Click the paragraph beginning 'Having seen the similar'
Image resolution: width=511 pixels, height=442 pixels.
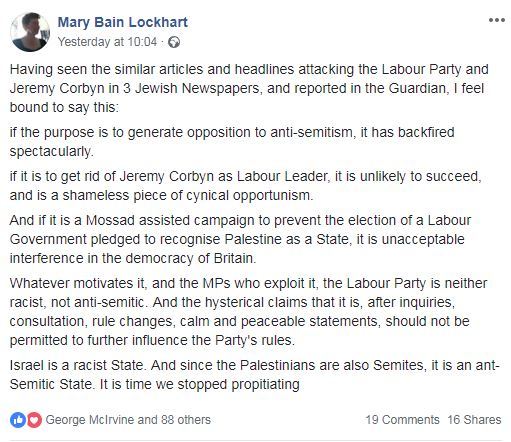(249, 89)
